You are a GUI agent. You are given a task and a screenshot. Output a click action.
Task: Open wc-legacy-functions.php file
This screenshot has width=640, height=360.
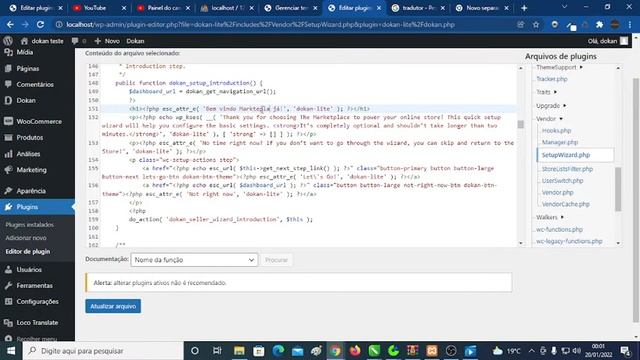point(569,241)
